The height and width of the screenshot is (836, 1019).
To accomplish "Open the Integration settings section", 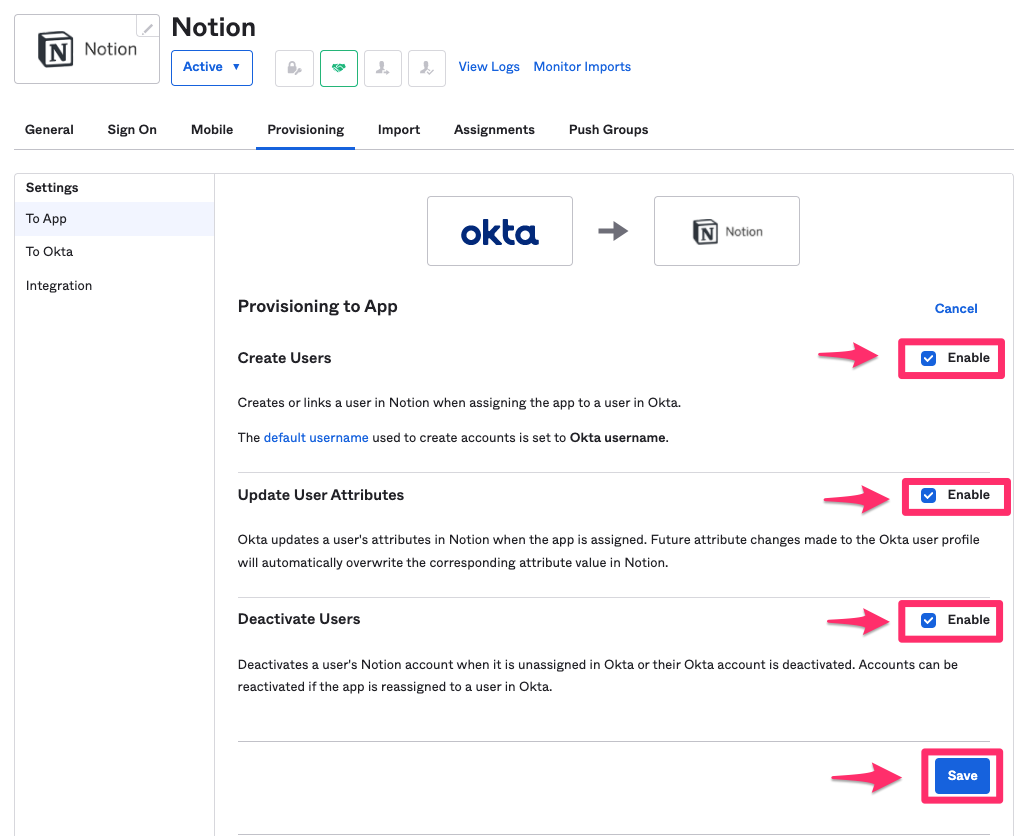I will [58, 285].
